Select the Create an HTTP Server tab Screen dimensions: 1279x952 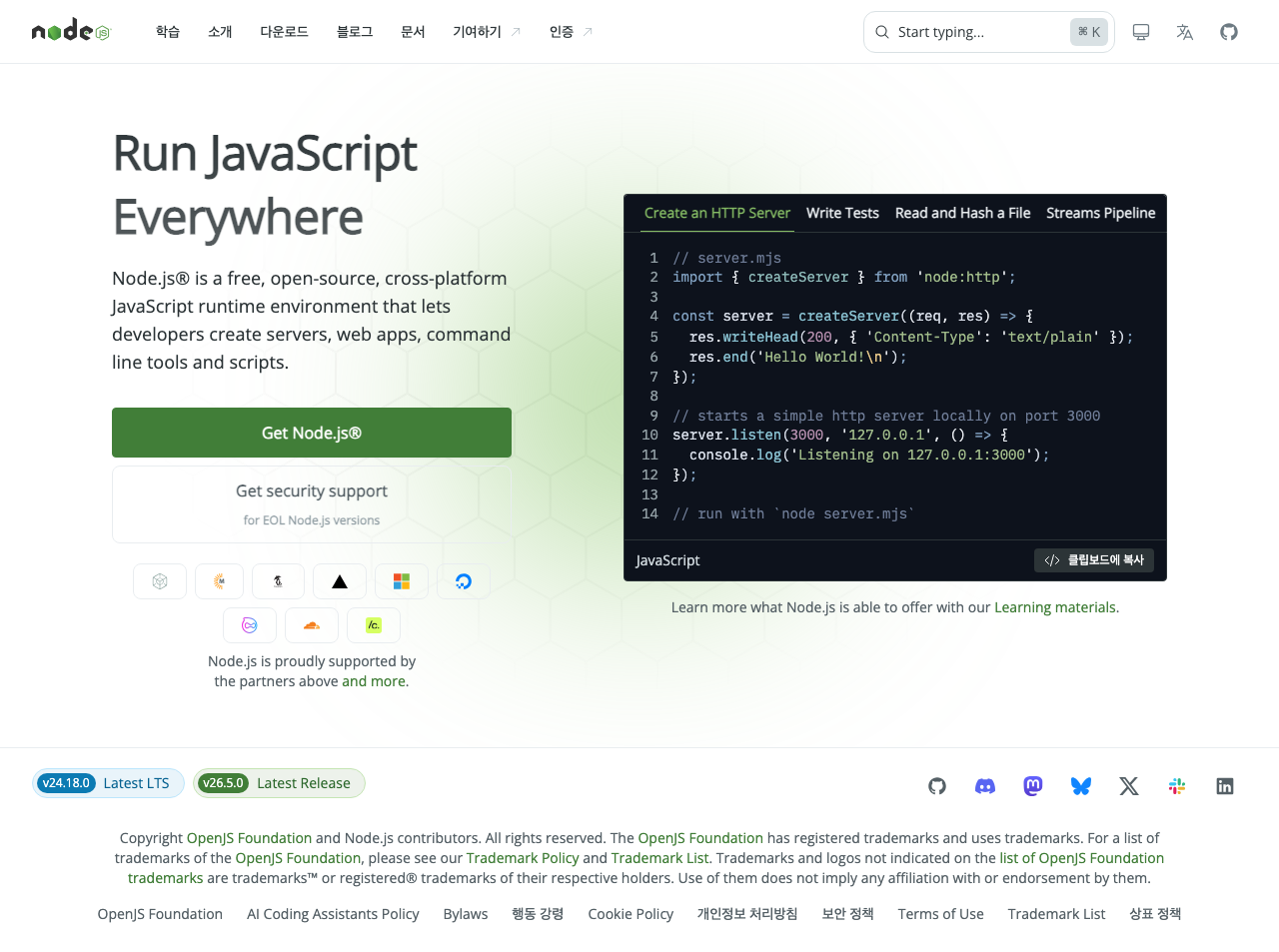716,213
